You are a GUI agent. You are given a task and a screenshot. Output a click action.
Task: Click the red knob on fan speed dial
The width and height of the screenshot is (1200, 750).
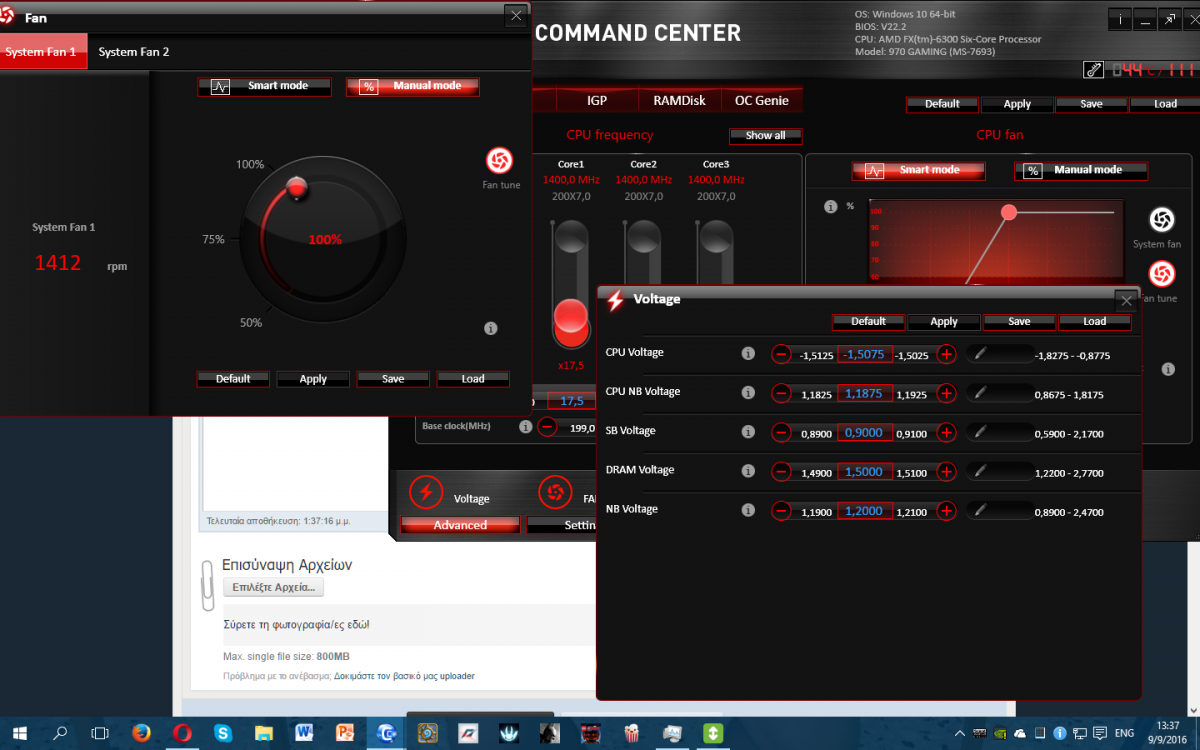(x=296, y=186)
